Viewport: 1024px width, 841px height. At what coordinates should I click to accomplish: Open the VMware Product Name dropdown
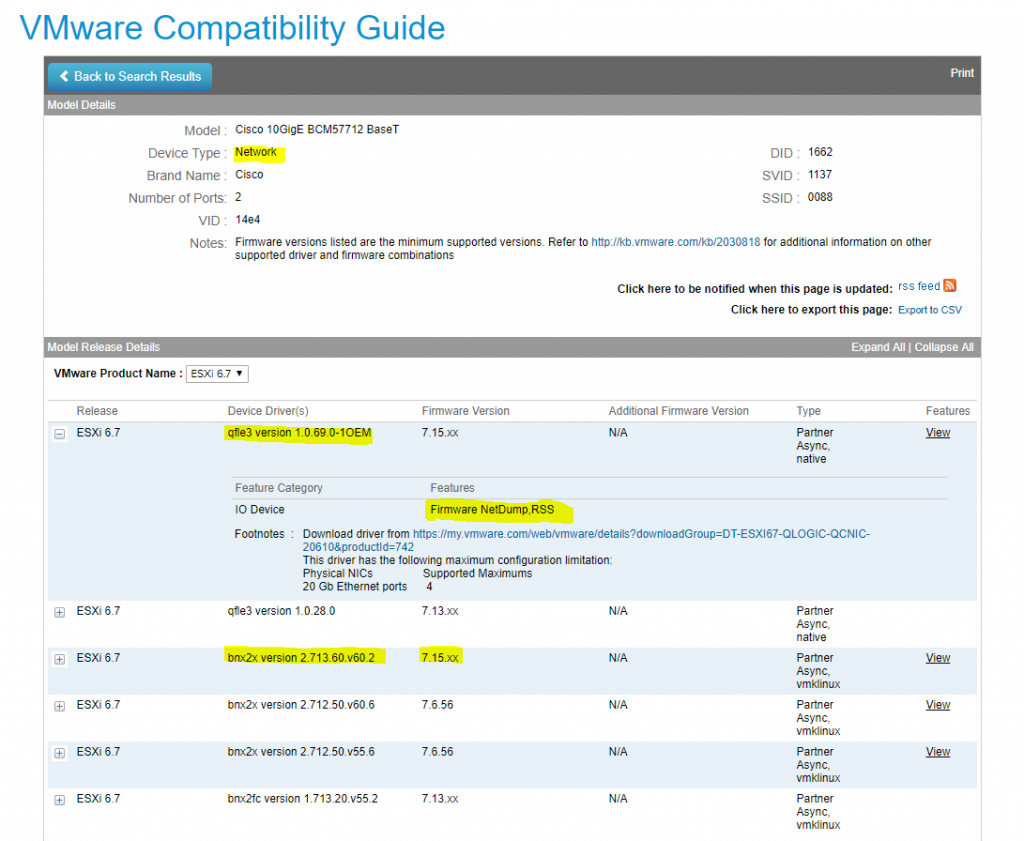[217, 371]
